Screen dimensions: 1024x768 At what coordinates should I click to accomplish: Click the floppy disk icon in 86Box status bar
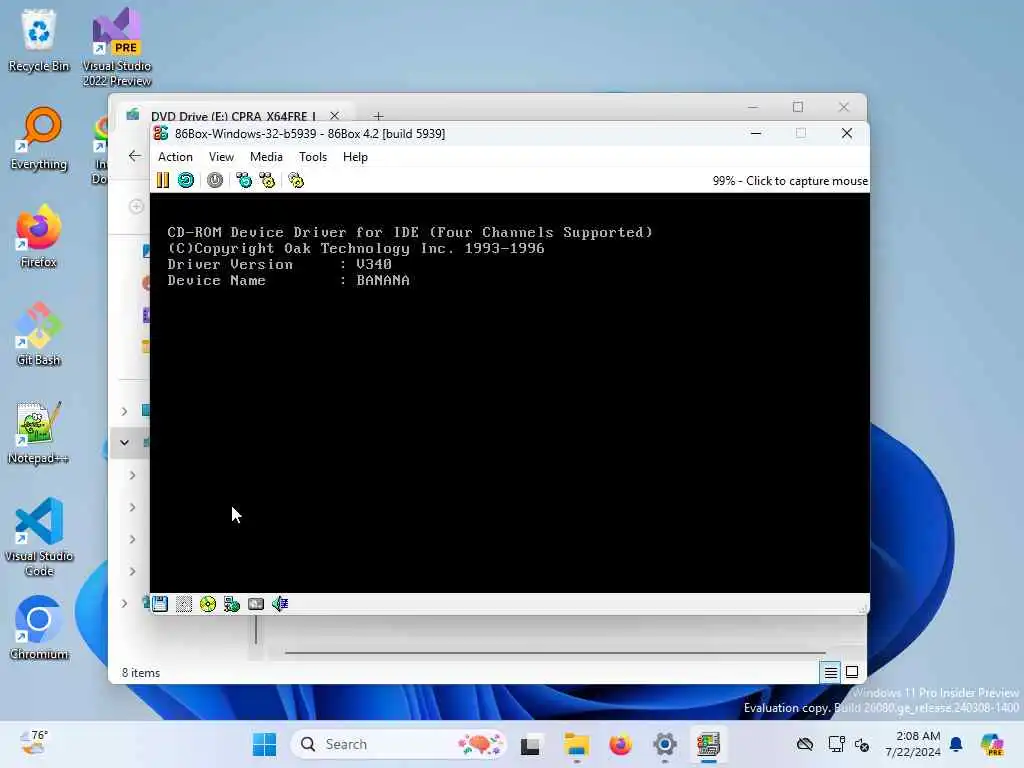[160, 604]
